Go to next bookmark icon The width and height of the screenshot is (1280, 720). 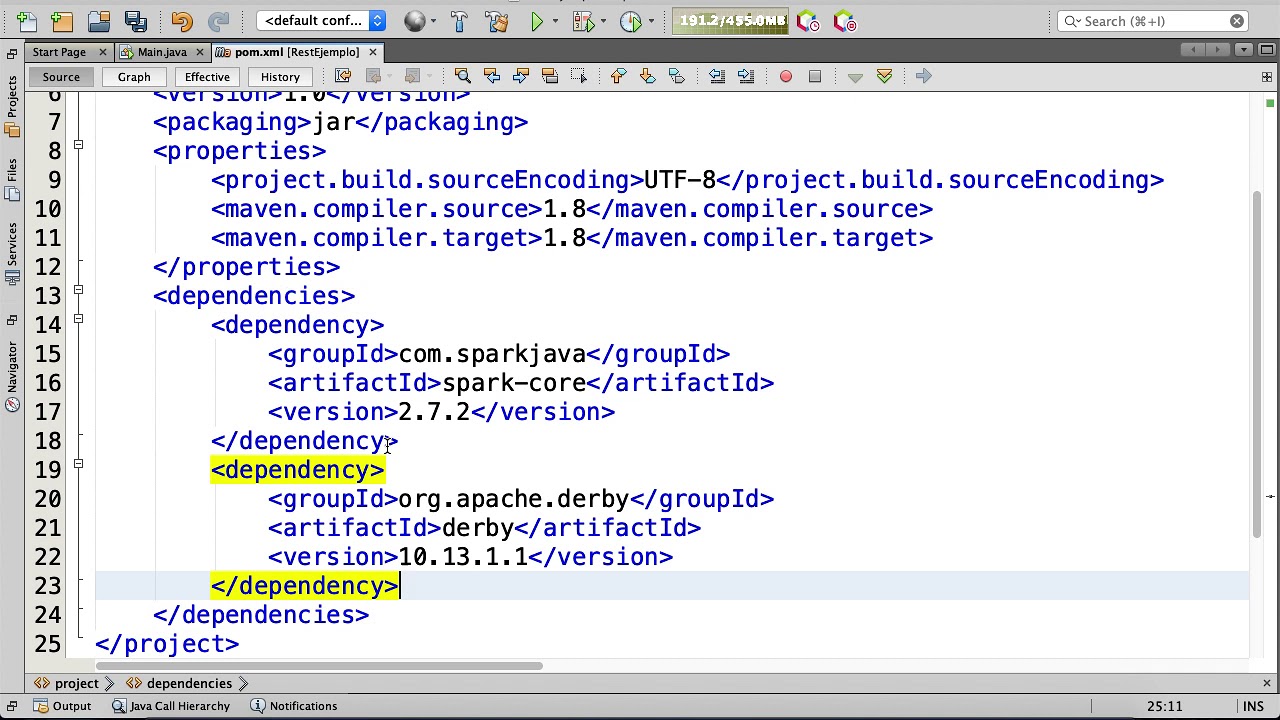click(x=647, y=76)
